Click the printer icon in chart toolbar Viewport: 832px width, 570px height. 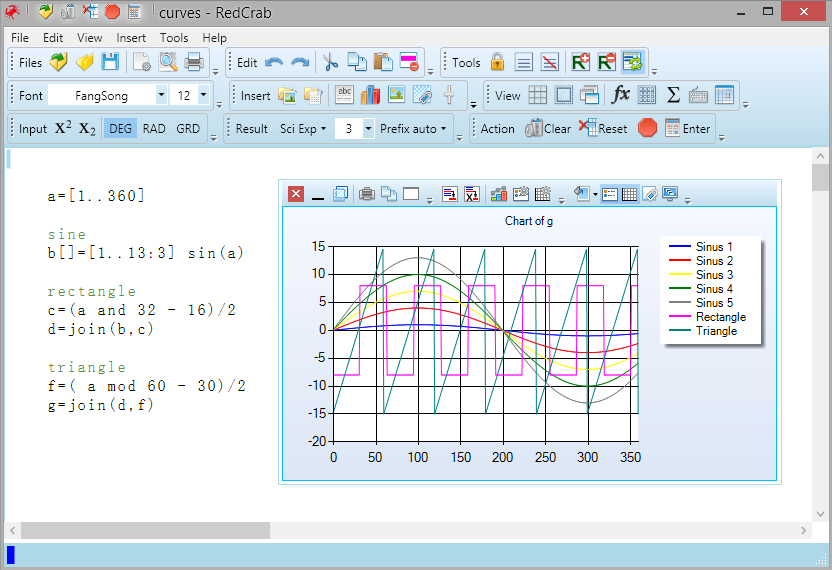pyautogui.click(x=366, y=194)
